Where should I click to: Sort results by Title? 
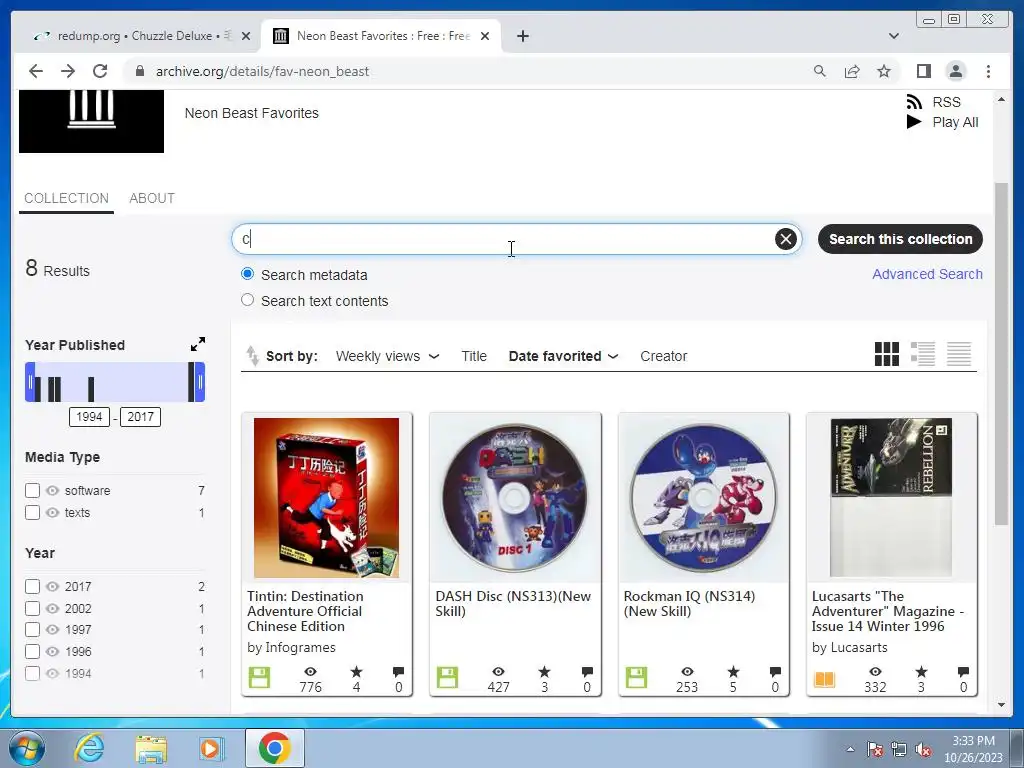[473, 356]
